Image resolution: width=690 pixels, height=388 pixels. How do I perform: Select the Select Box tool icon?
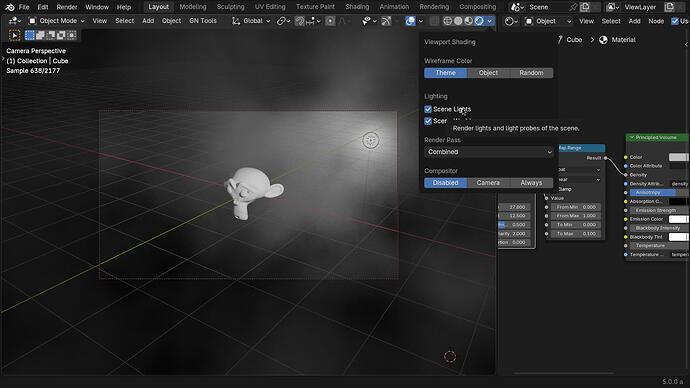(x=15, y=35)
